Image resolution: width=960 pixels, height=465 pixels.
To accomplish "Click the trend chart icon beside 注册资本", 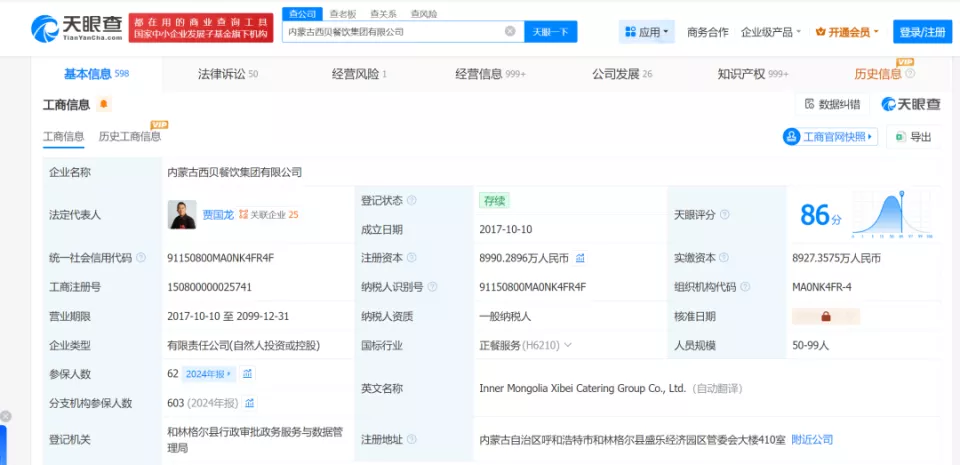I will (x=580, y=258).
